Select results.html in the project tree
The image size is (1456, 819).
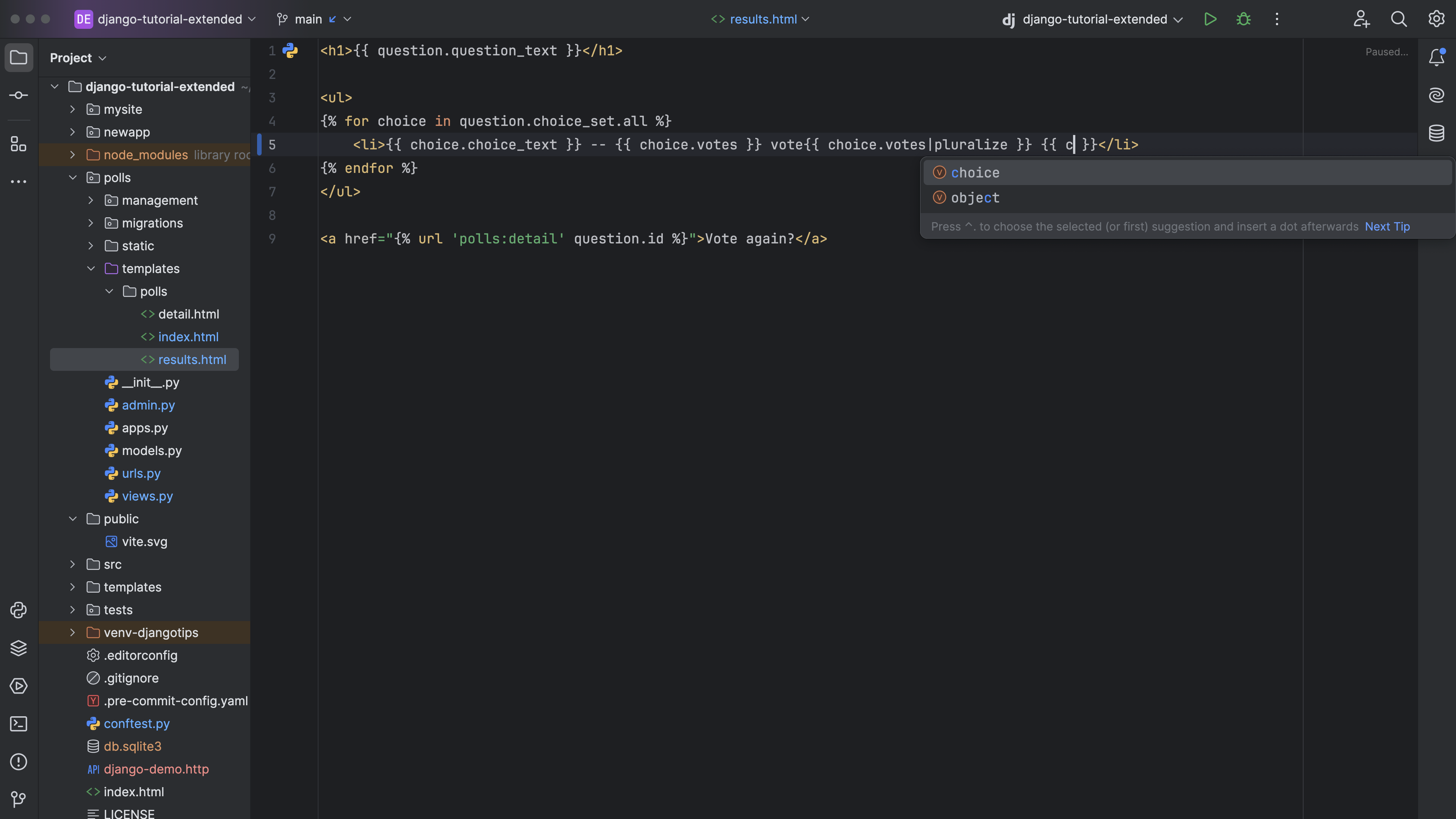coord(192,359)
